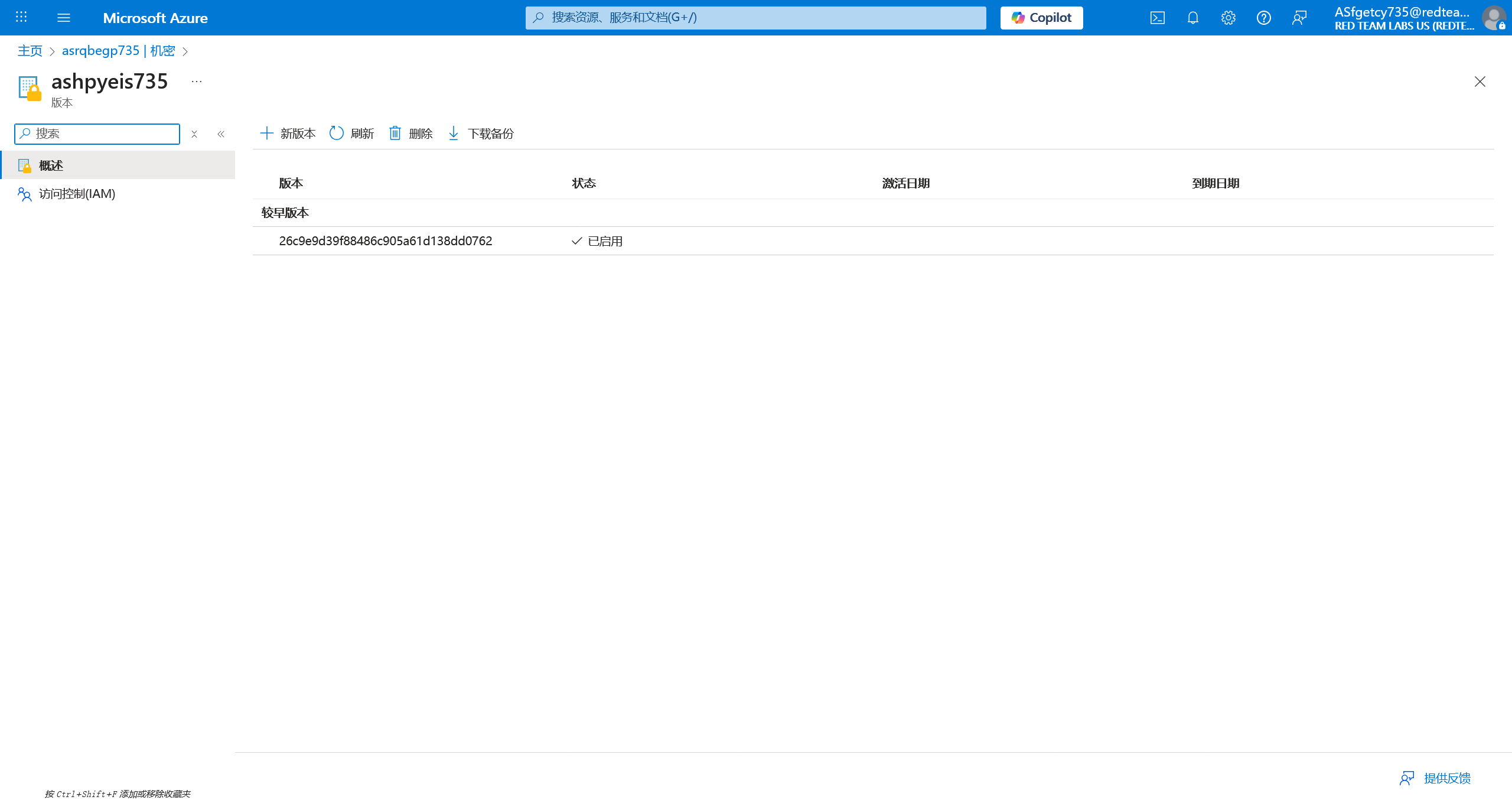
Task: Select Overview in the sidebar
Action: pyautogui.click(x=51, y=165)
